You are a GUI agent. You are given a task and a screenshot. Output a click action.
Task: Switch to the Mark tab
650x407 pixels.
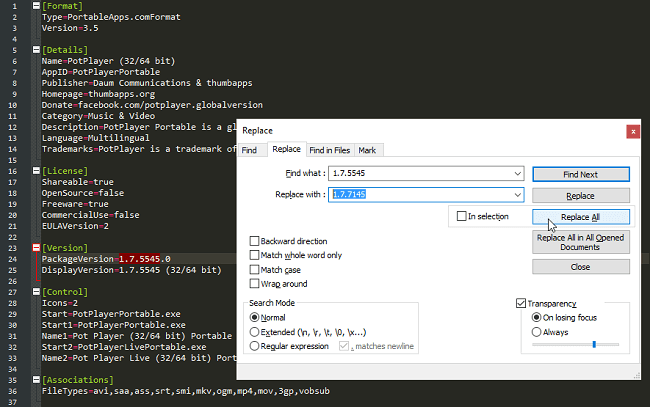(x=367, y=150)
